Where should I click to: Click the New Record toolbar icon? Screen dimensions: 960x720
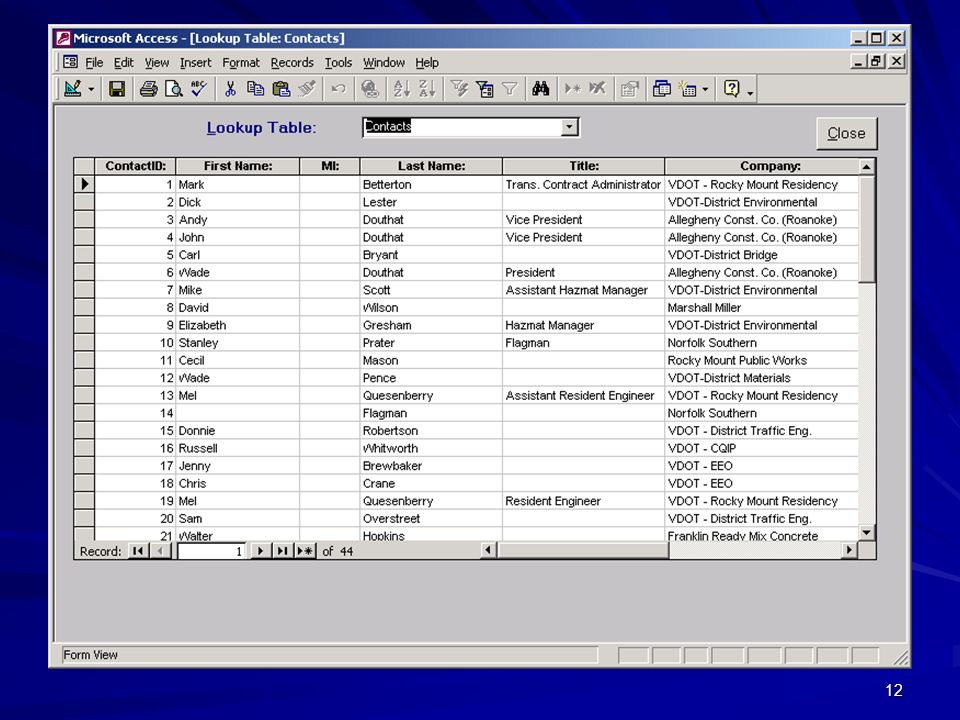coord(573,89)
